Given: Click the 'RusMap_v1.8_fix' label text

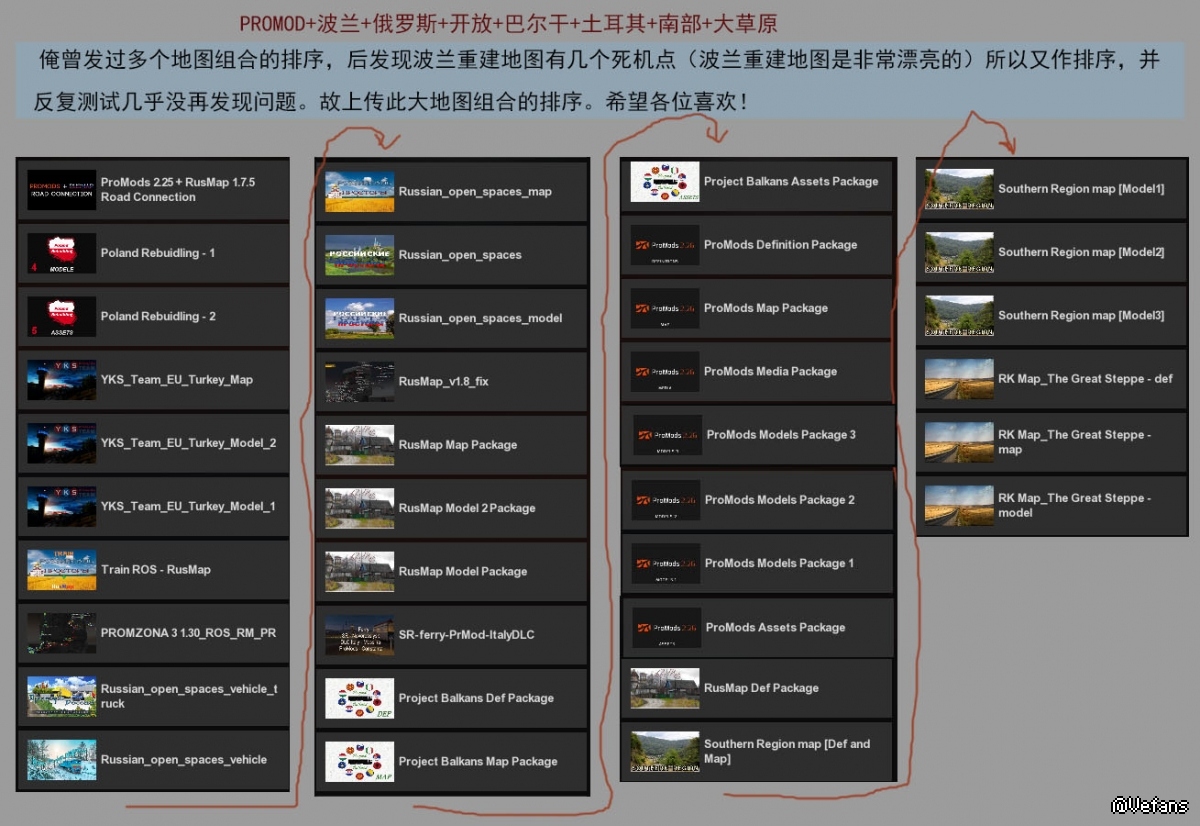Looking at the screenshot, I should click(444, 382).
